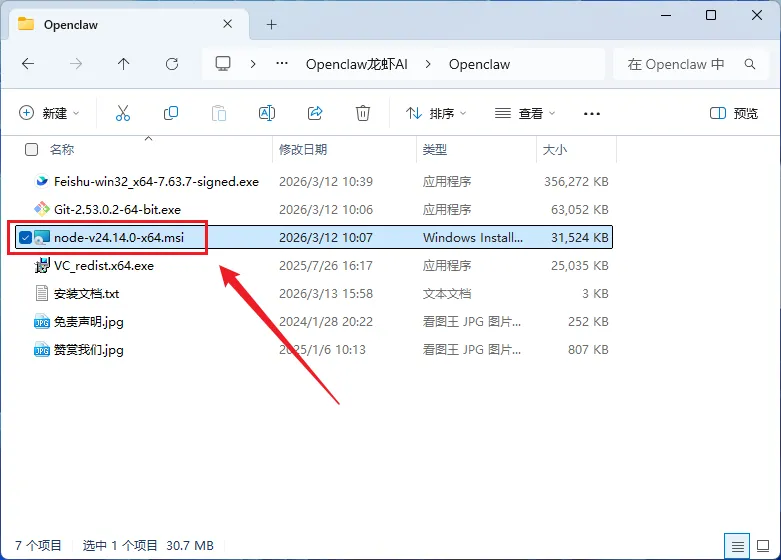Viewport: 781px width, 560px height.
Task: Click the 文本文档 type cell
Action: [x=447, y=294]
